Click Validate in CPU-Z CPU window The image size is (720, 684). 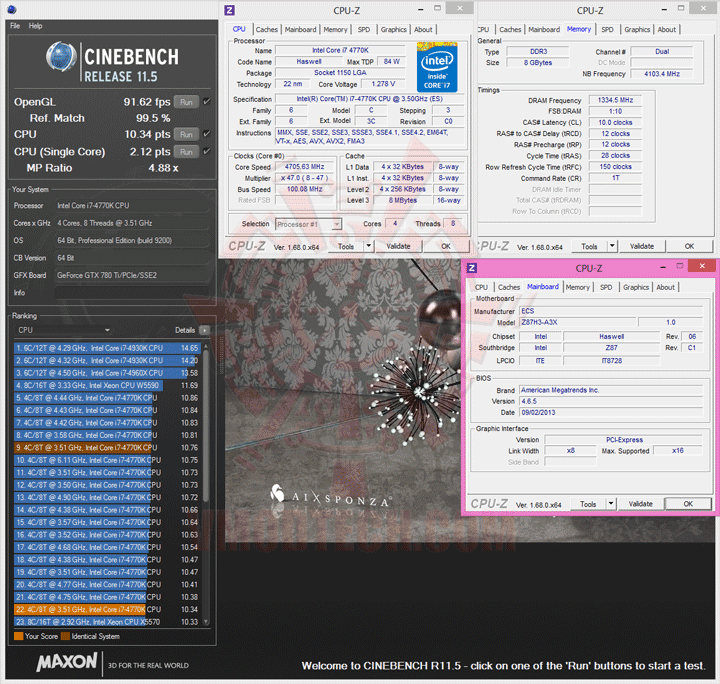pos(398,246)
